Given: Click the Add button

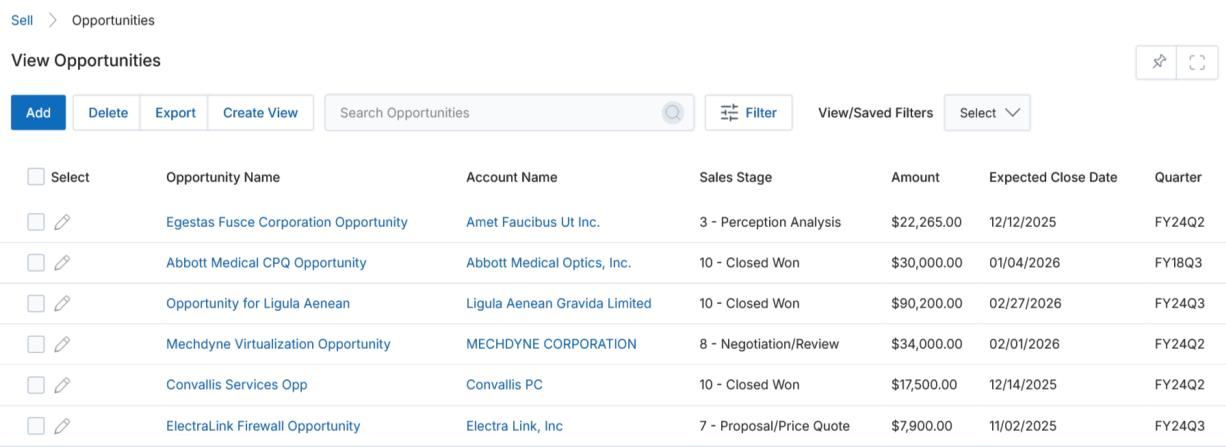Looking at the screenshot, I should [x=38, y=113].
